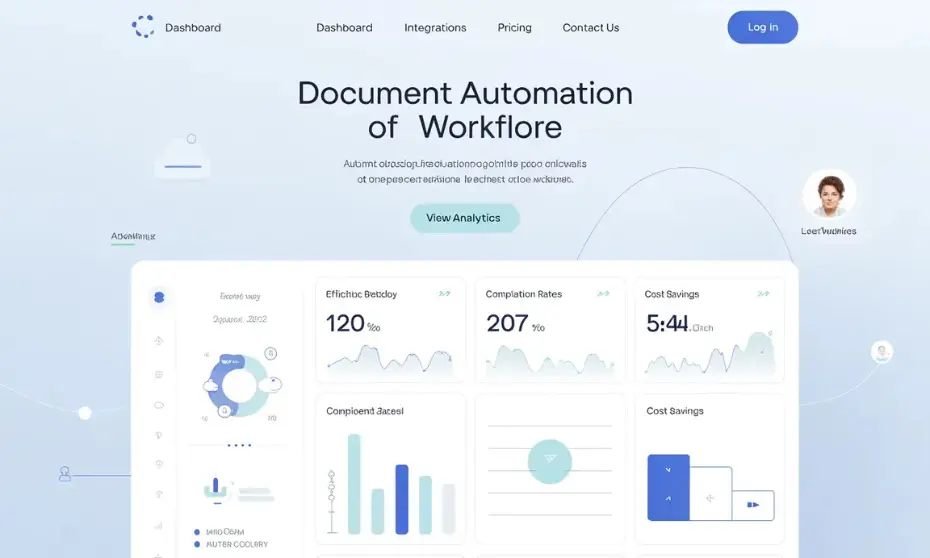
Task: Open the 120% efficiency stat card
Action: 390,330
